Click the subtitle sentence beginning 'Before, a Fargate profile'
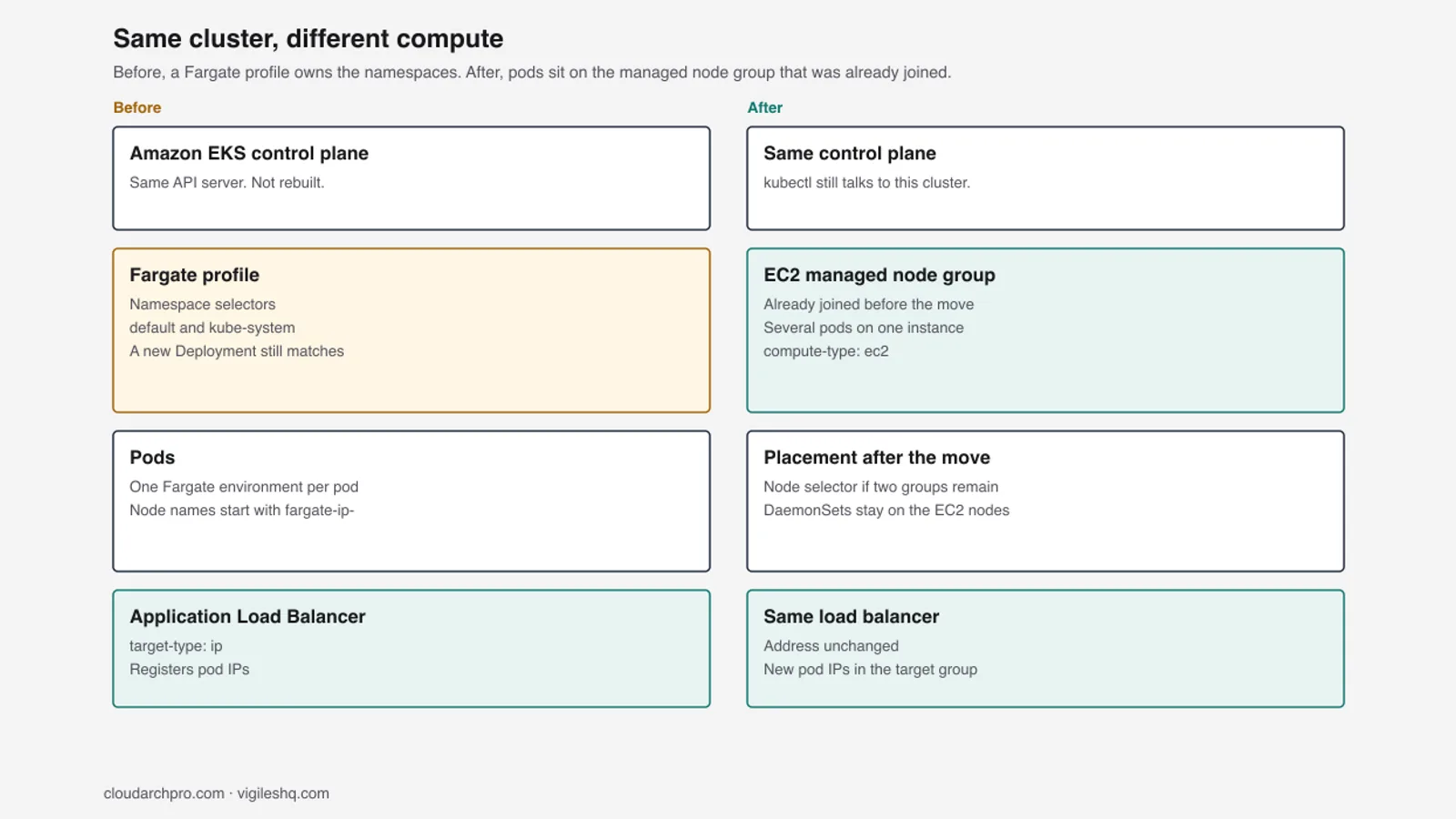The height and width of the screenshot is (819, 1456). [531, 73]
